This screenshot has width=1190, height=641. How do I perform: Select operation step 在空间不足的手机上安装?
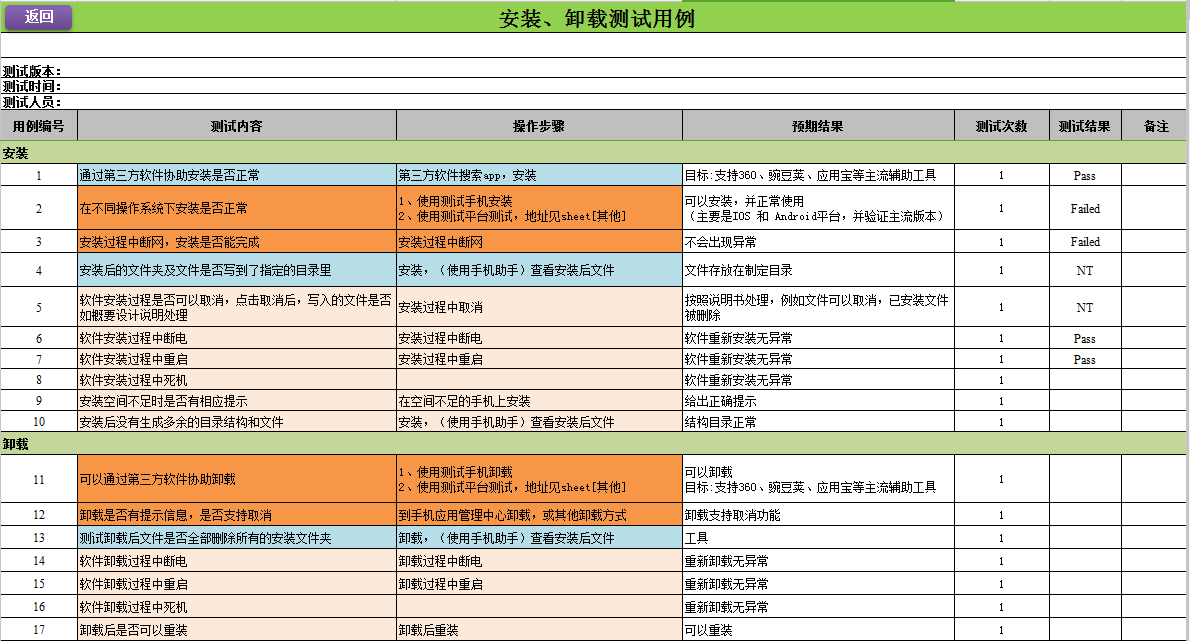tap(539, 401)
